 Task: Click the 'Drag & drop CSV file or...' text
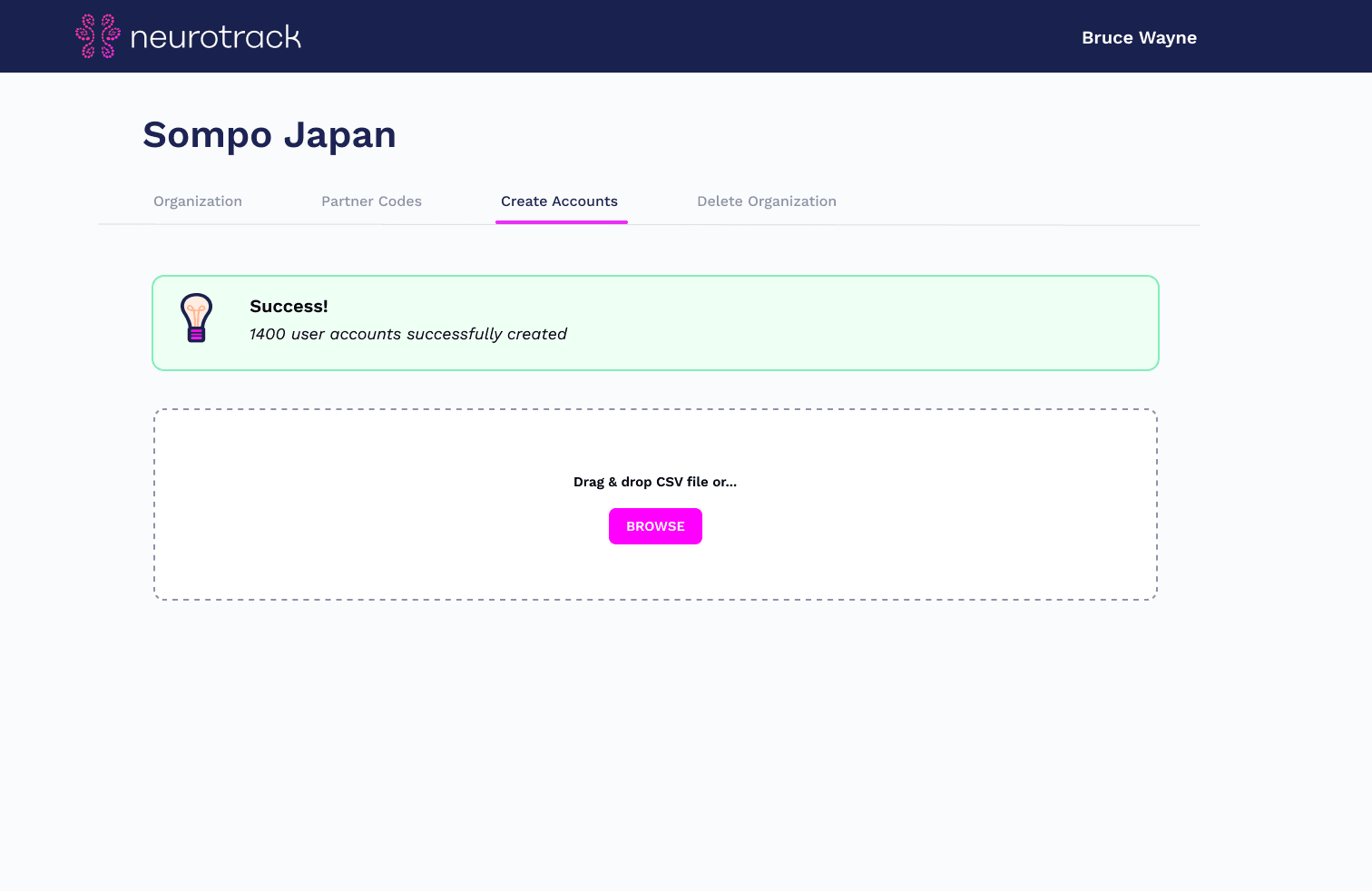(x=655, y=482)
